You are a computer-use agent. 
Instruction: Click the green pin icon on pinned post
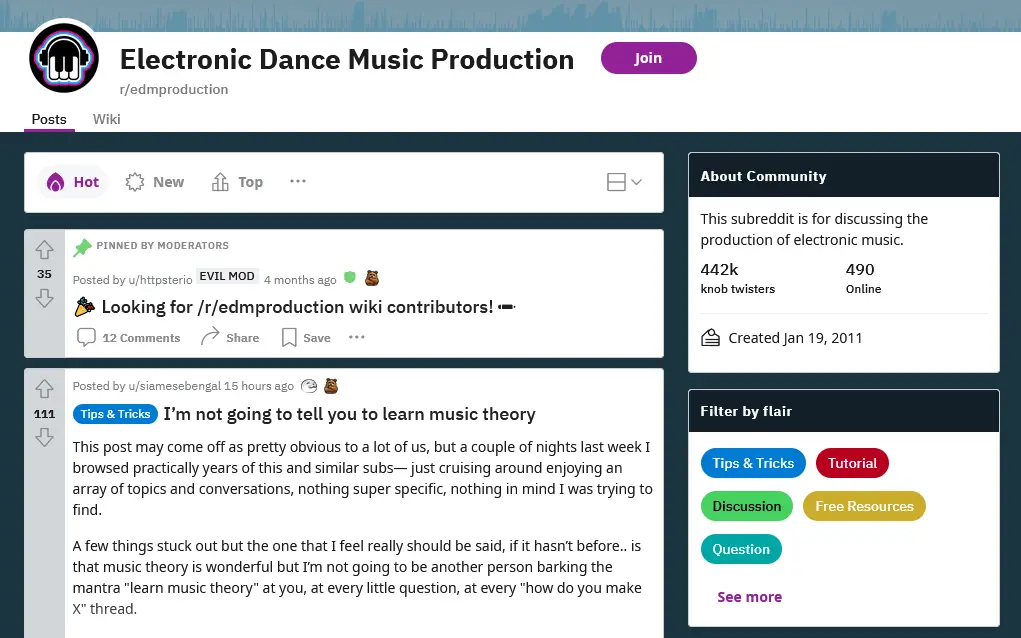click(82, 247)
